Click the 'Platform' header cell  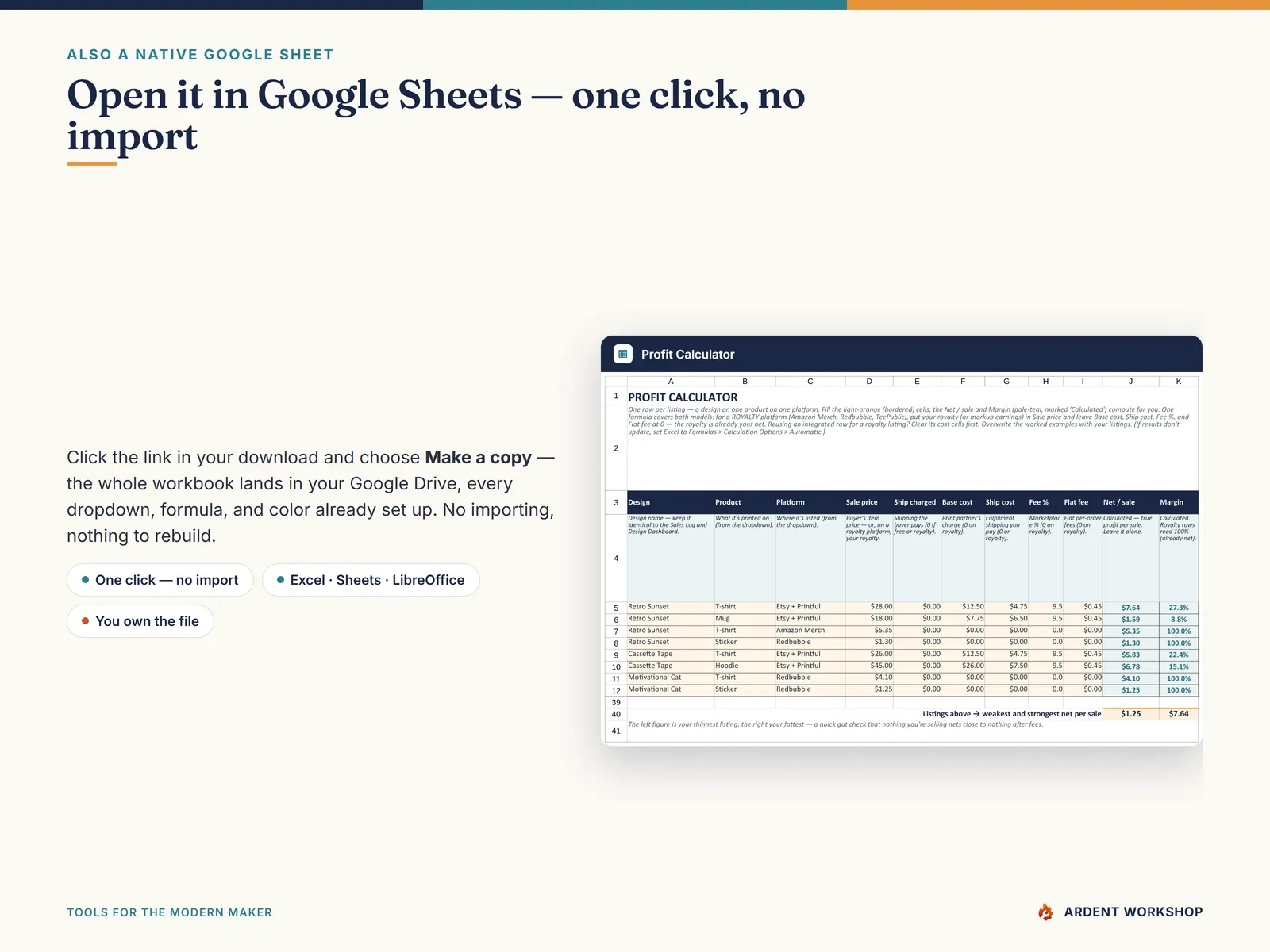[810, 502]
